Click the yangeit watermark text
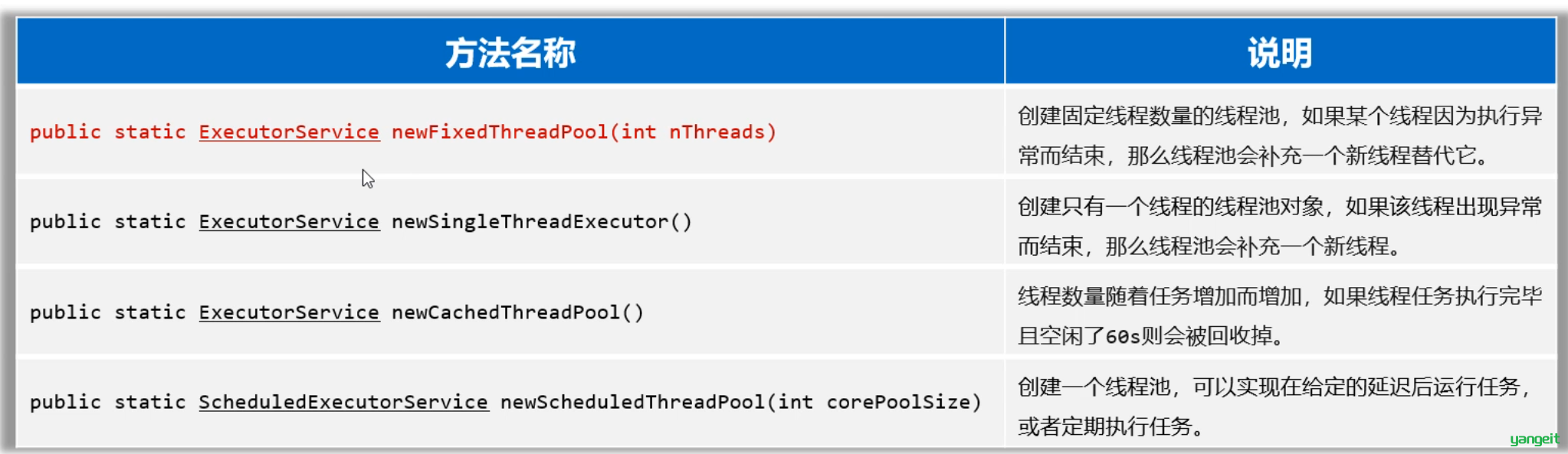 point(1534,439)
